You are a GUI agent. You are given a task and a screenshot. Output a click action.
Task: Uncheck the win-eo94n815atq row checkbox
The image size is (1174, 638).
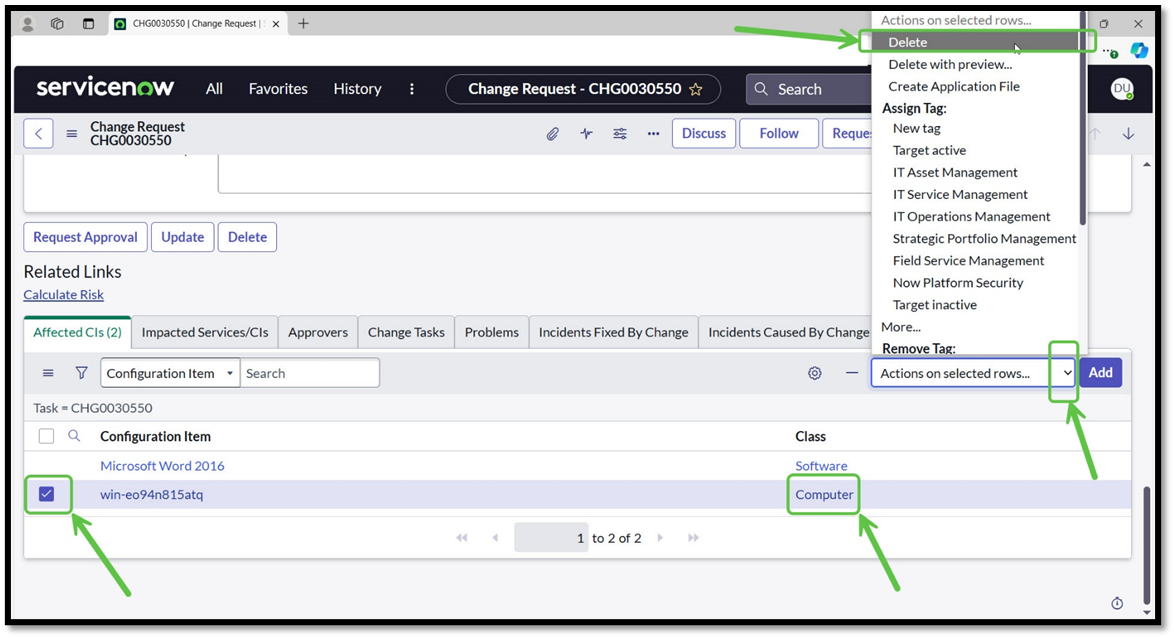click(46, 494)
